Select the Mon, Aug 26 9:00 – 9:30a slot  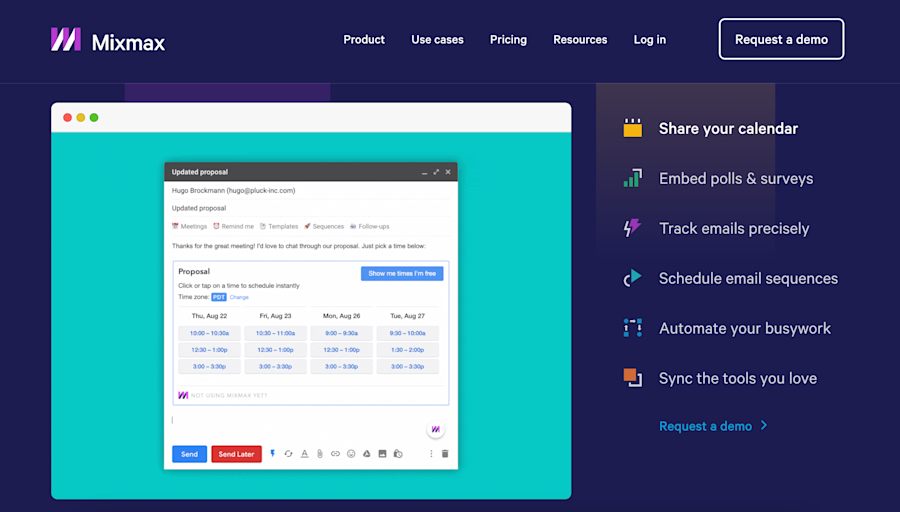[x=342, y=333]
